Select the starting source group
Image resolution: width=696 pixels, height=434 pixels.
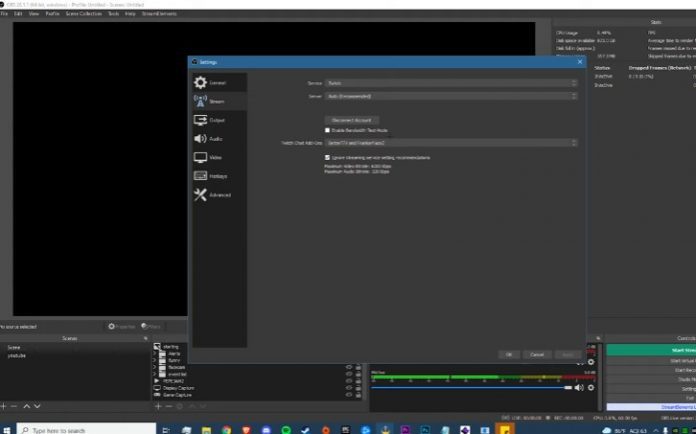coord(170,347)
